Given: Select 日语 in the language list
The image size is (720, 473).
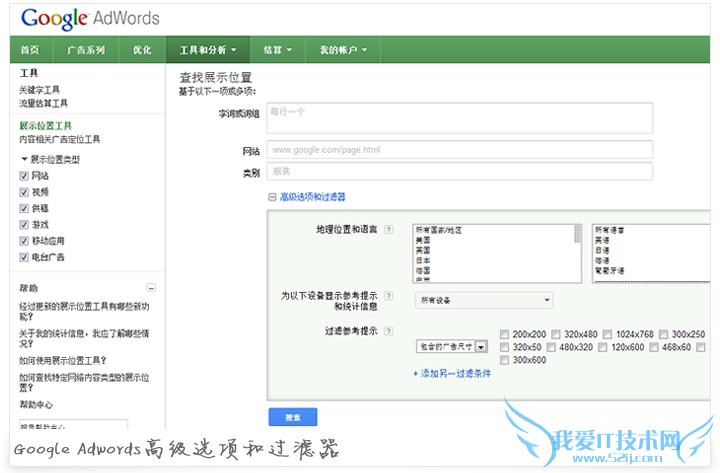Looking at the screenshot, I should pyautogui.click(x=602, y=250).
